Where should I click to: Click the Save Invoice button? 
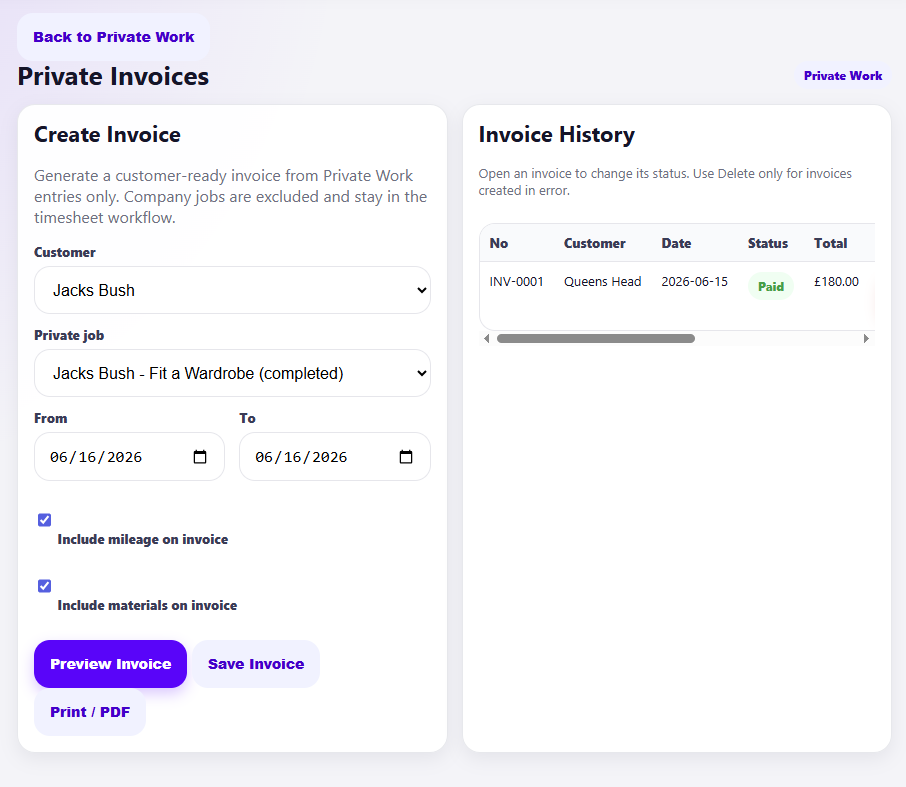coord(256,664)
